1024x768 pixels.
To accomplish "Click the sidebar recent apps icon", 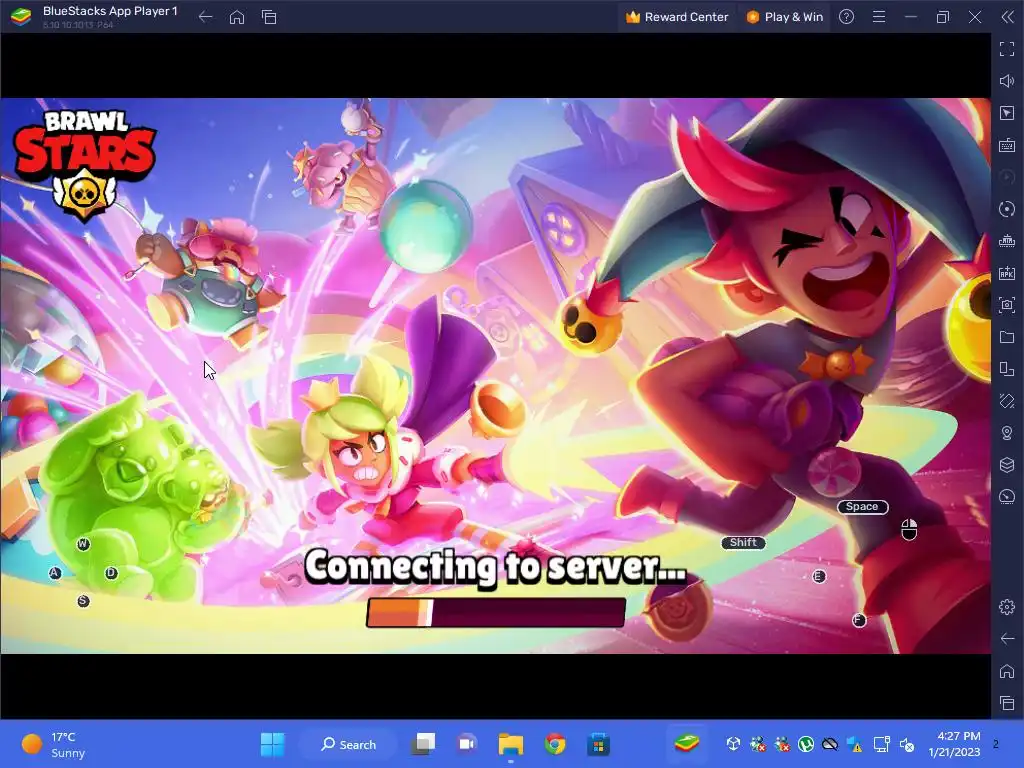I will tap(1006, 703).
